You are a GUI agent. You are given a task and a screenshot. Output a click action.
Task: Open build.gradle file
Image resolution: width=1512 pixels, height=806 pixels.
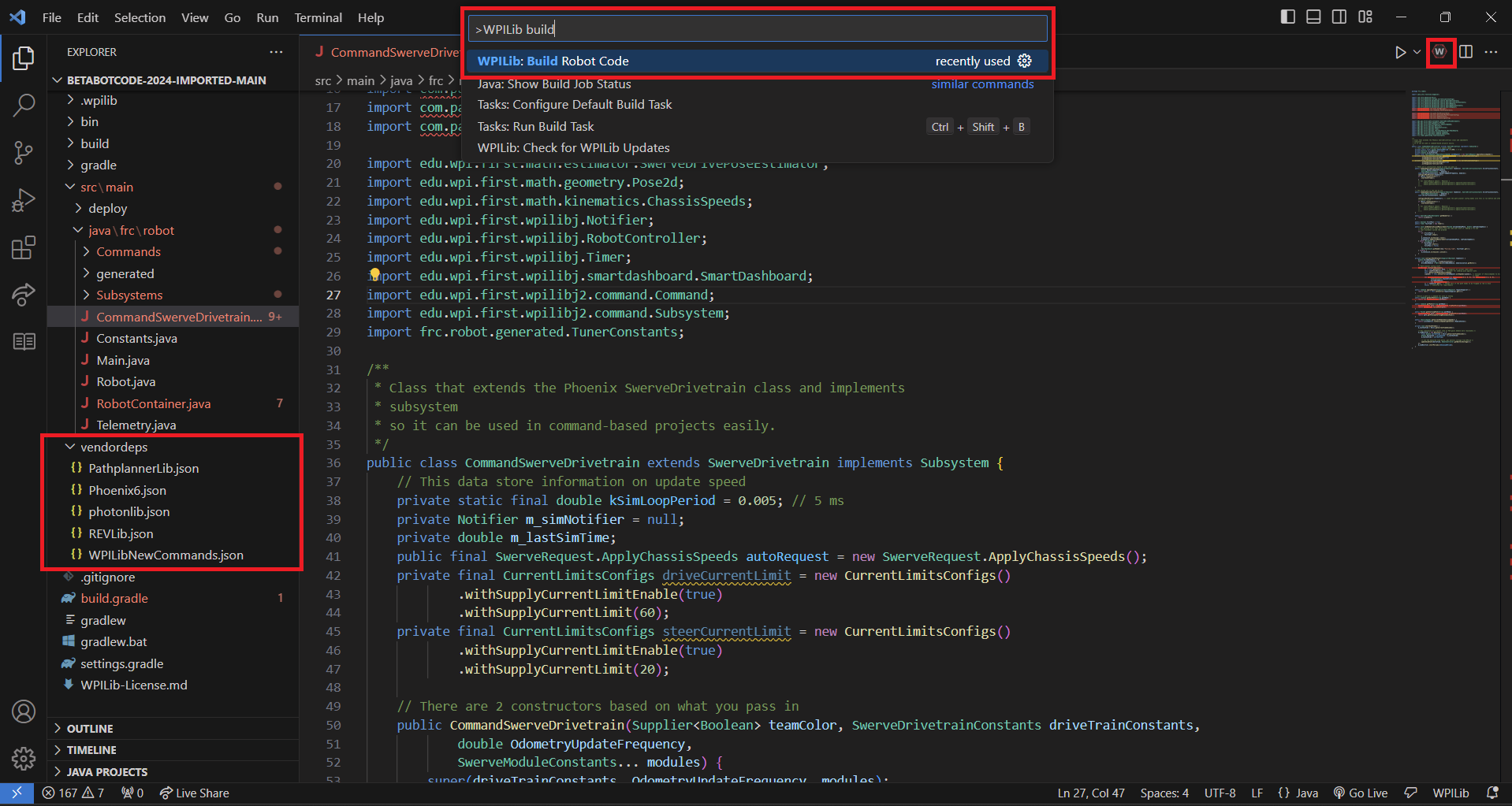[114, 598]
